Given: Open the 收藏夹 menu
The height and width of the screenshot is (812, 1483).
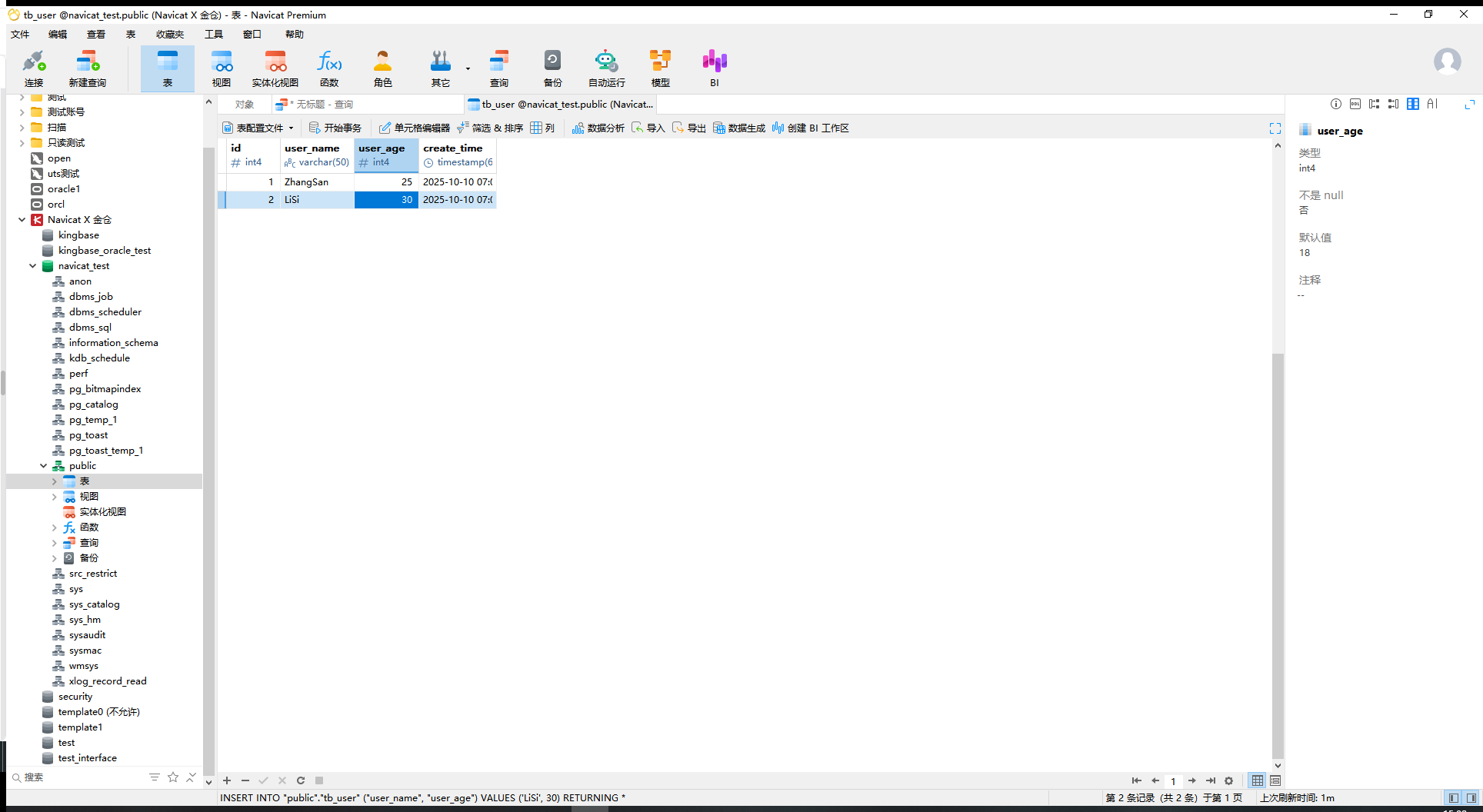Looking at the screenshot, I should pyautogui.click(x=170, y=35).
